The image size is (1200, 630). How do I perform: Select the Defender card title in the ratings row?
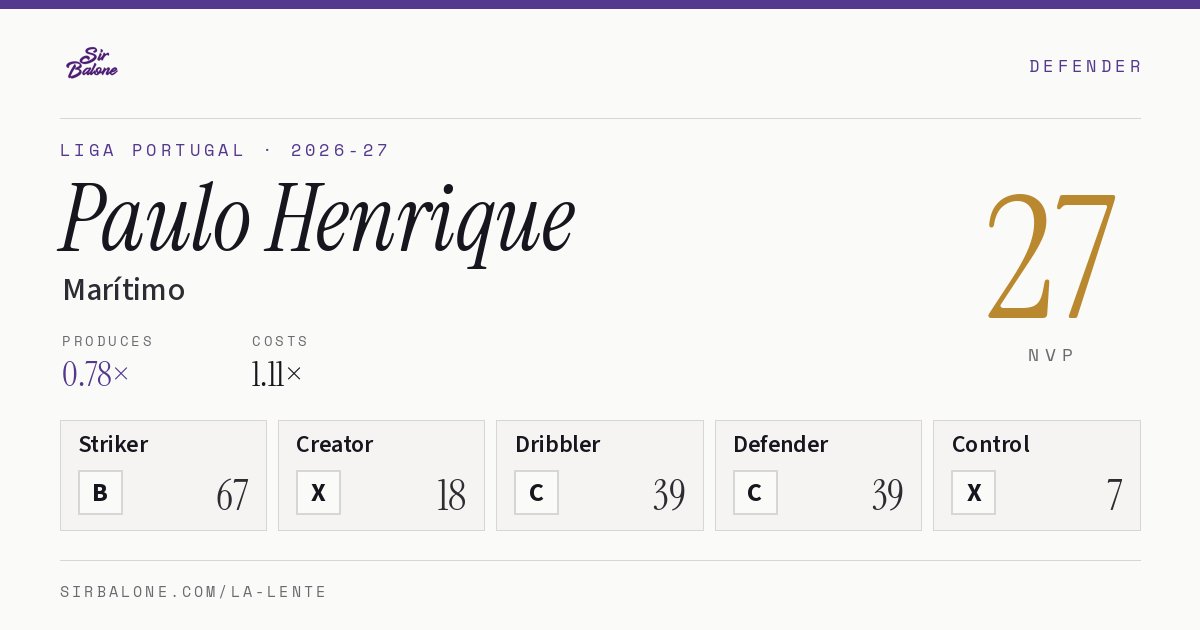click(781, 444)
